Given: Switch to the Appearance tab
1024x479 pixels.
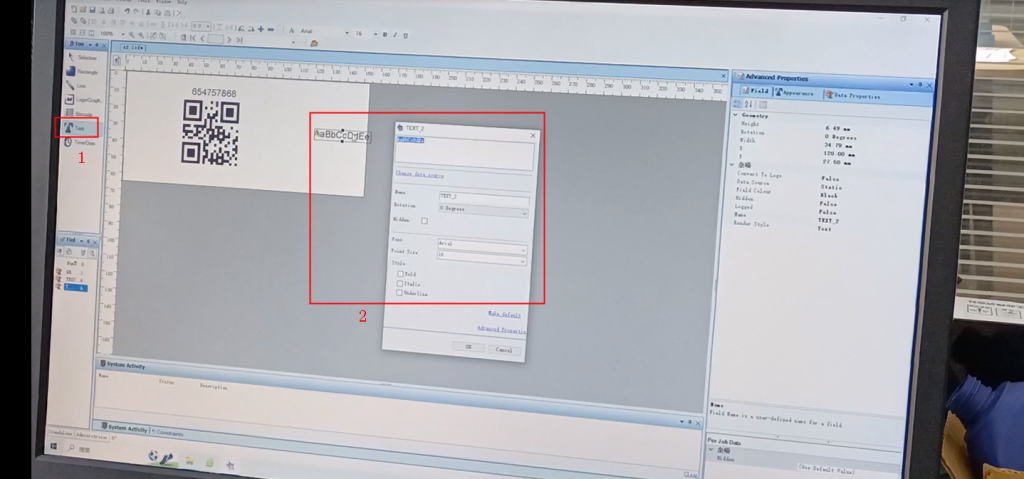Looking at the screenshot, I should [x=796, y=94].
